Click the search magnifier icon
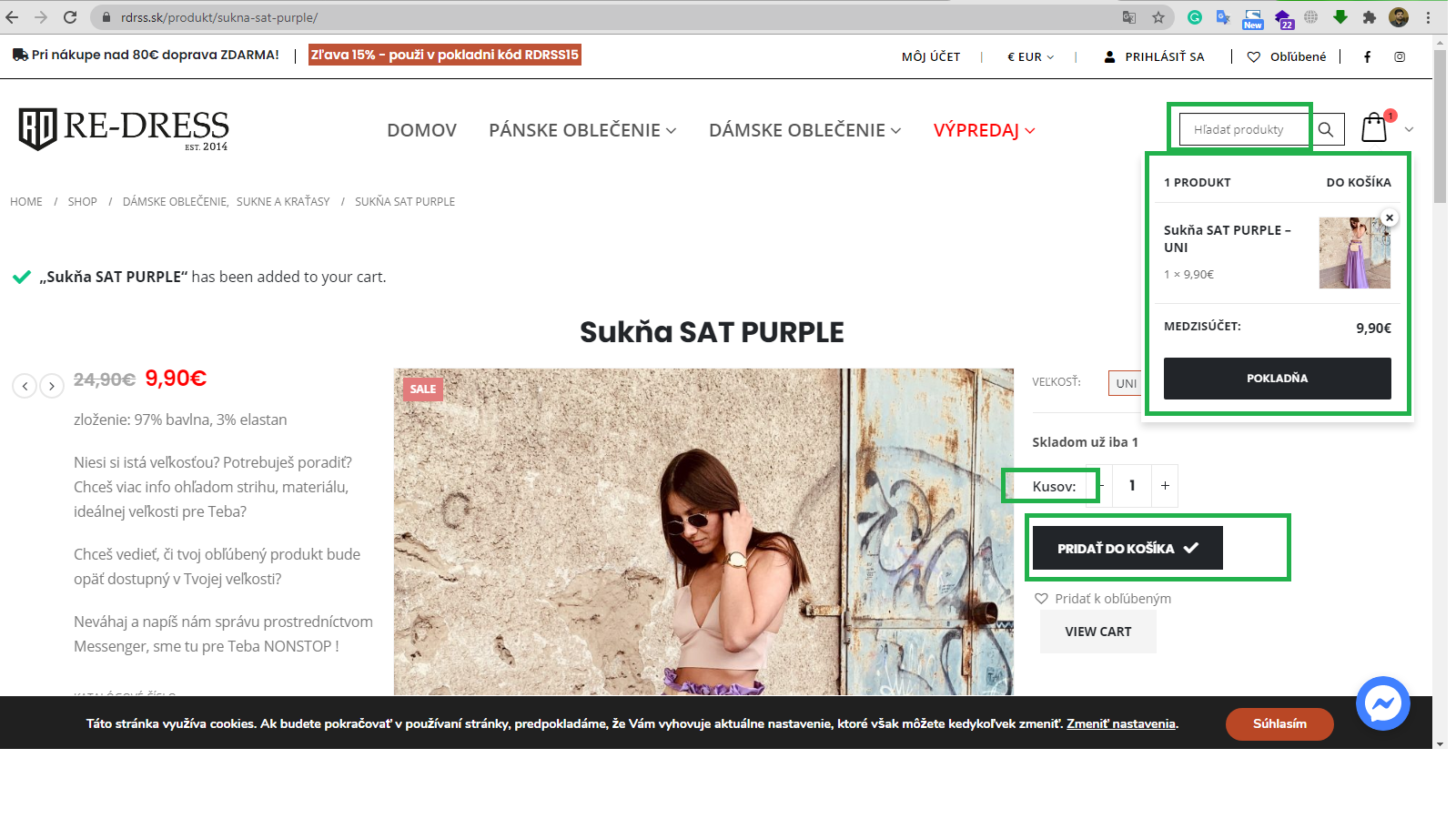 (1327, 129)
